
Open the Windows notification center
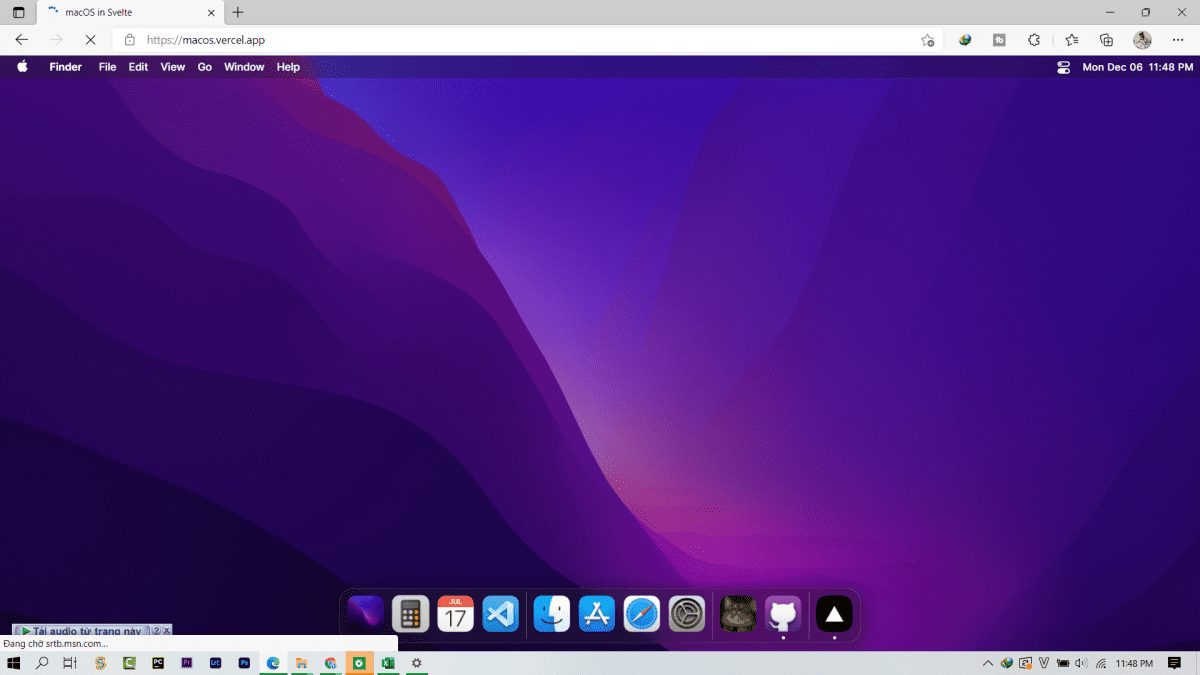coord(1175,663)
